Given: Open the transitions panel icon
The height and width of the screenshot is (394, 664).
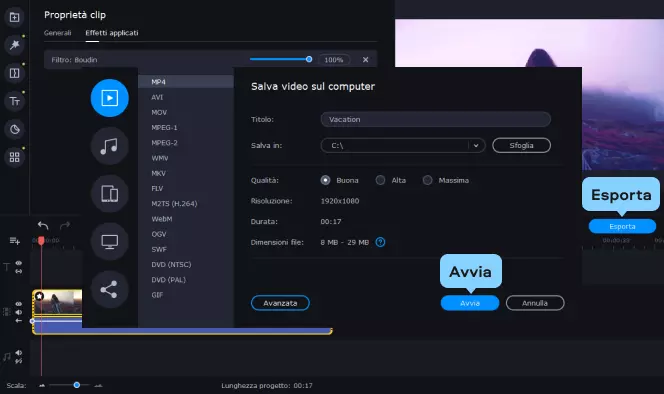Looking at the screenshot, I should click(14, 73).
